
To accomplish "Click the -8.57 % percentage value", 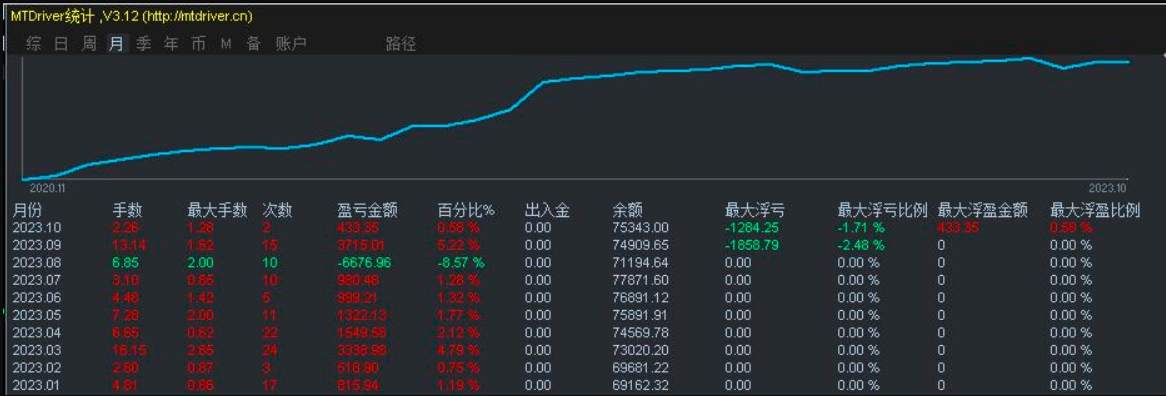I will (x=460, y=262).
